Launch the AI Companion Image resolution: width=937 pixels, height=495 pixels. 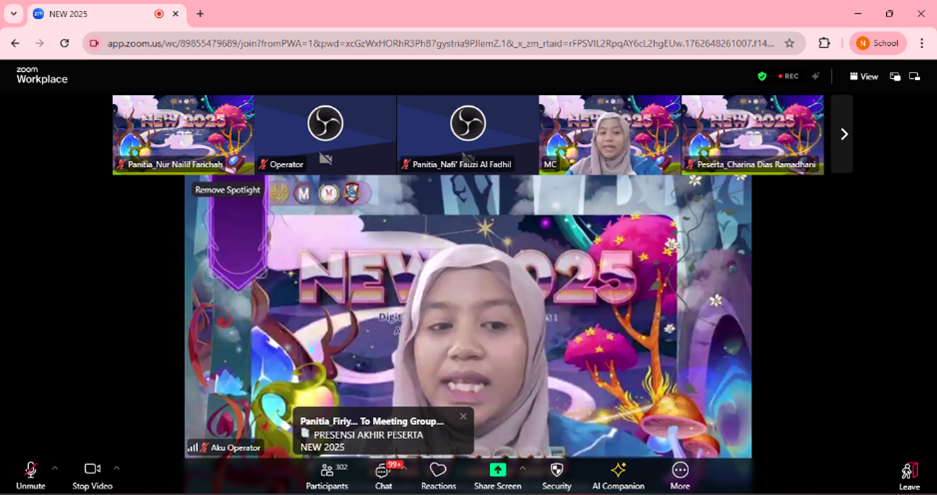click(618, 475)
